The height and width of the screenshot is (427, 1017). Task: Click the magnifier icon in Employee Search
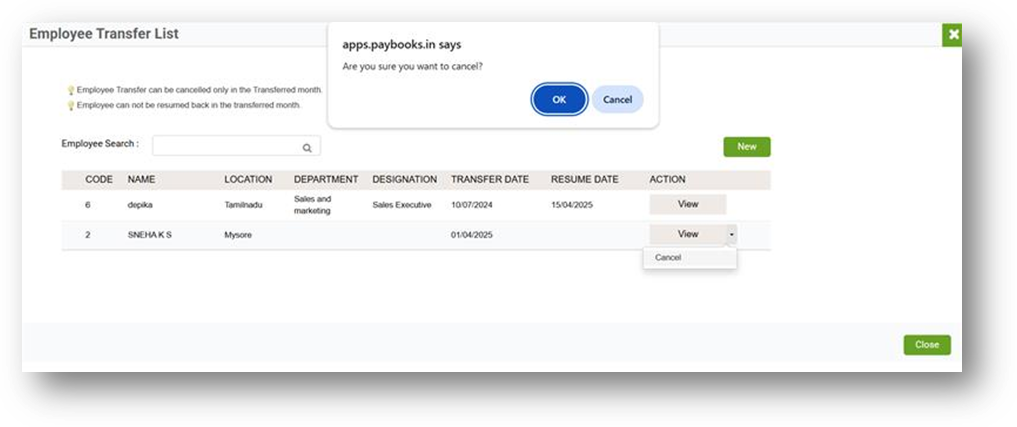pos(307,147)
